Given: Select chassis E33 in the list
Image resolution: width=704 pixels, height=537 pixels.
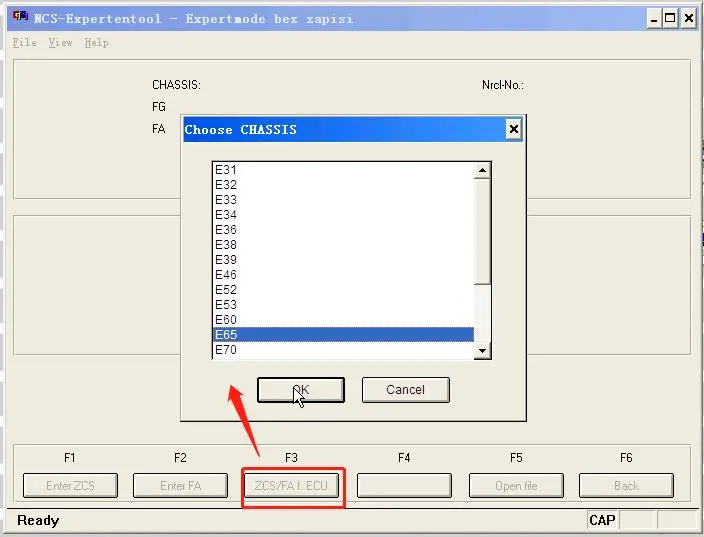Looking at the screenshot, I should [343, 200].
